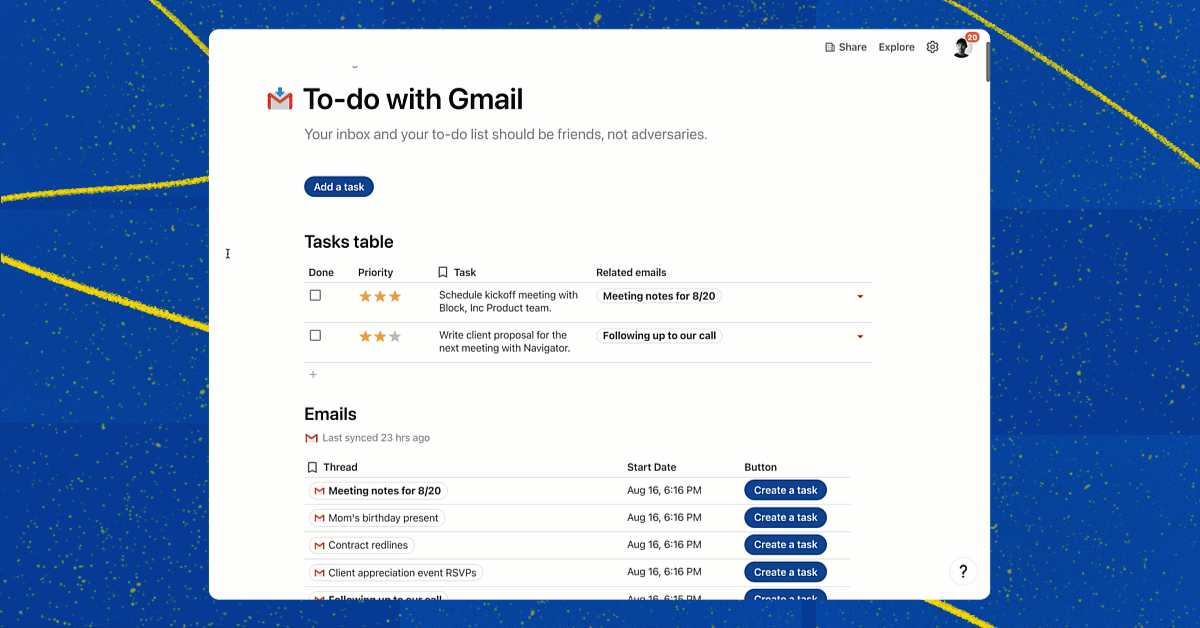Click the start date for Mom's birthday present

click(x=664, y=517)
